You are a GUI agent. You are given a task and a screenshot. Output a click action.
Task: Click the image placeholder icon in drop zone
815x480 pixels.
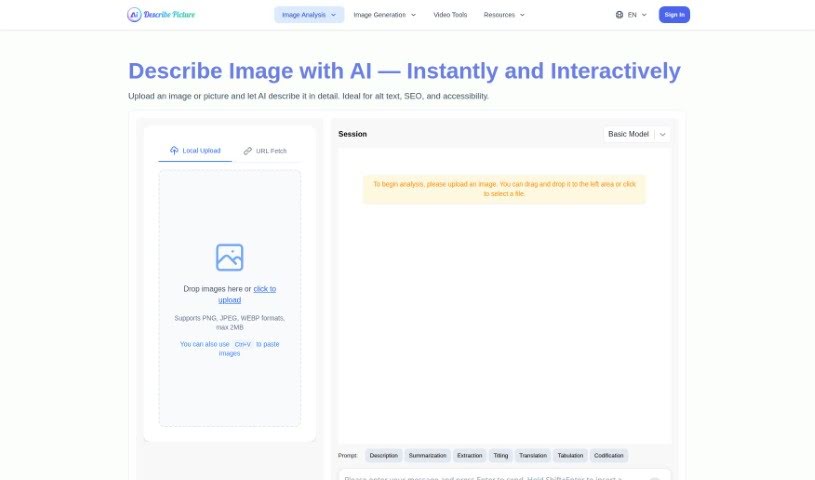[229, 257]
